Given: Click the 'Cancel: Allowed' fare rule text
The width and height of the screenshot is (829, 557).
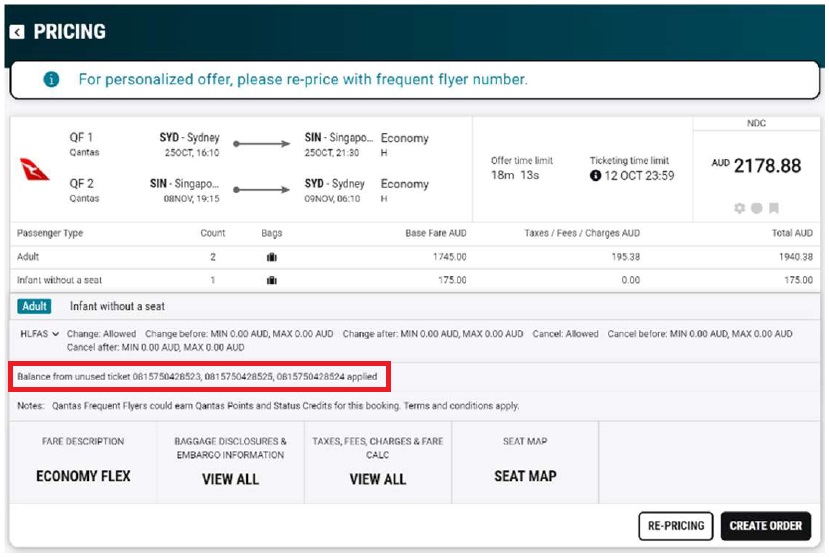Looking at the screenshot, I should tap(565, 334).
